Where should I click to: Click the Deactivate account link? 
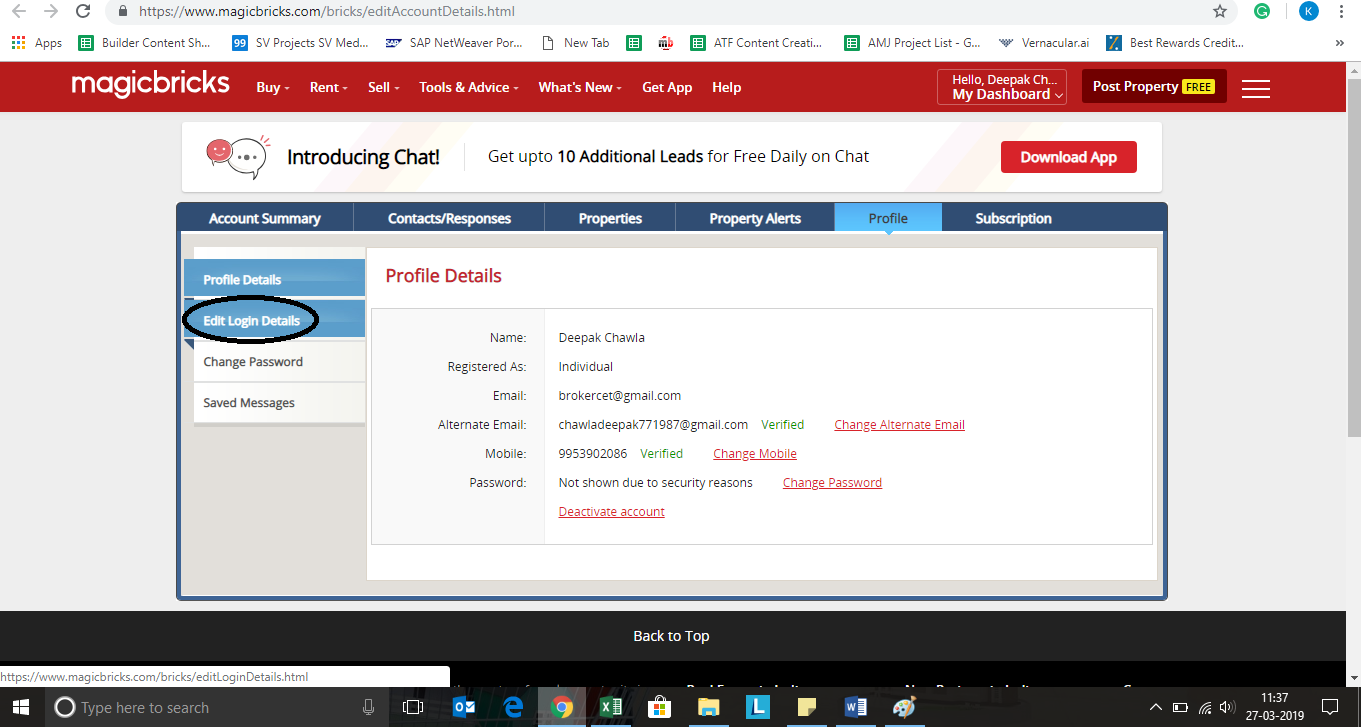[611, 512]
